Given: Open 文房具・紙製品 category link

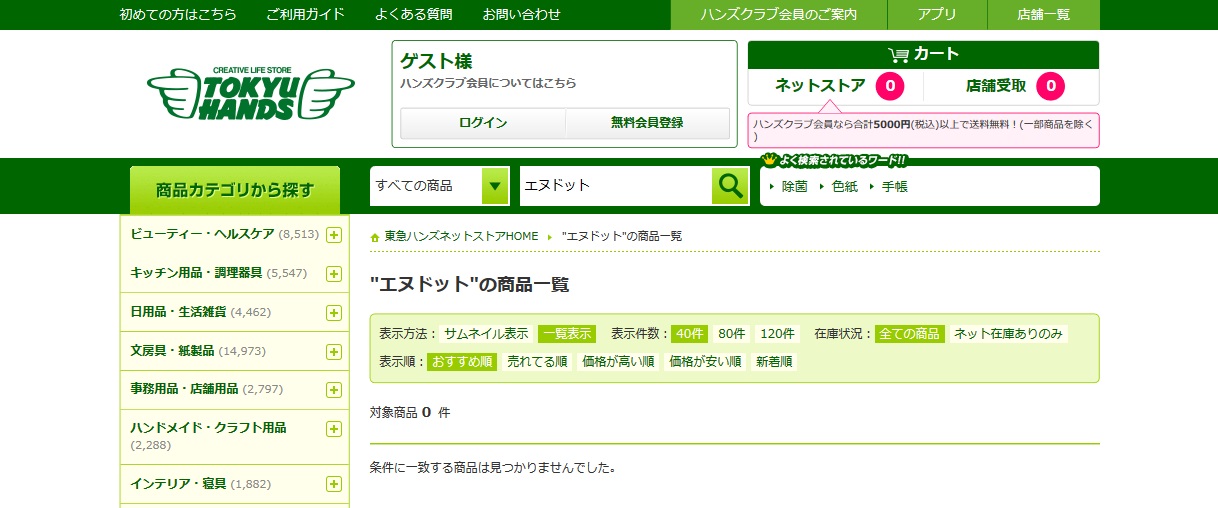Looking at the screenshot, I should (x=172, y=351).
